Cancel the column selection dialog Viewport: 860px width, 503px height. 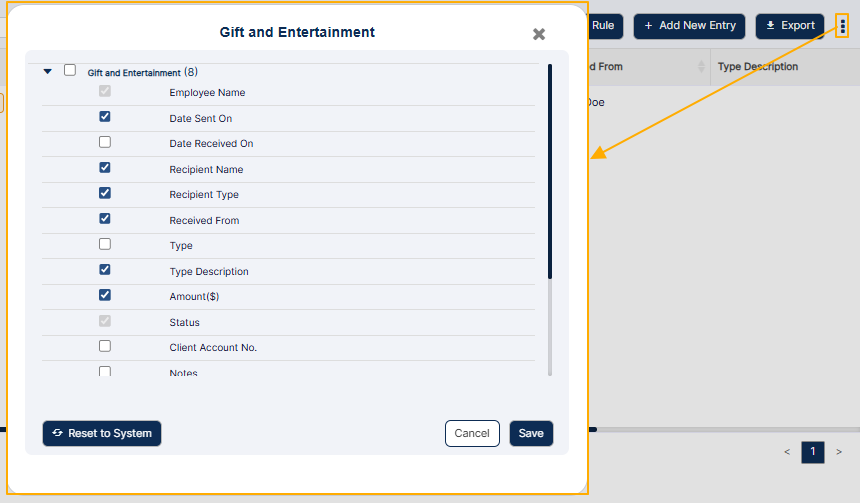[x=472, y=433]
